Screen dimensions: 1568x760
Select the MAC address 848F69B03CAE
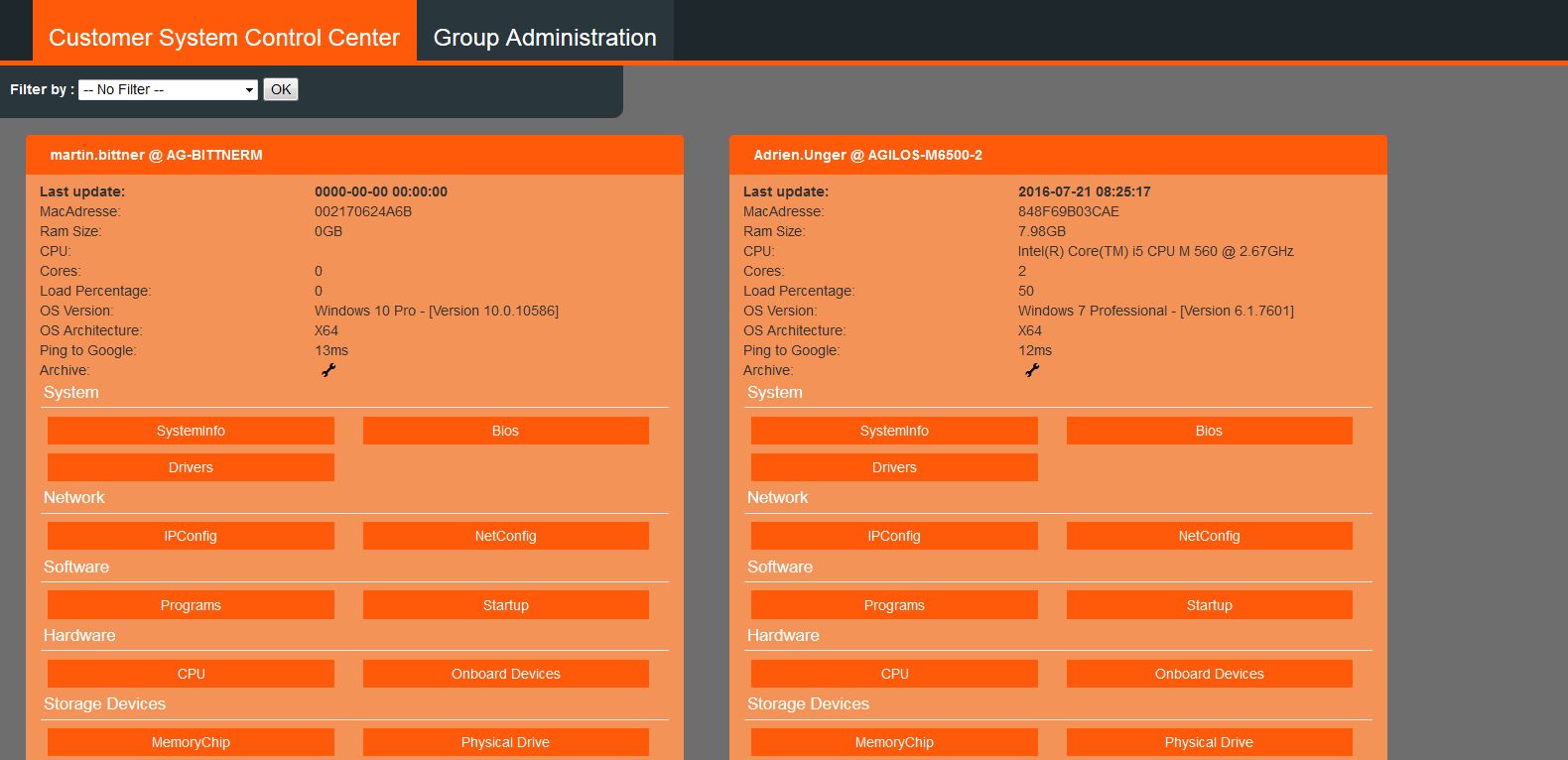1069,211
